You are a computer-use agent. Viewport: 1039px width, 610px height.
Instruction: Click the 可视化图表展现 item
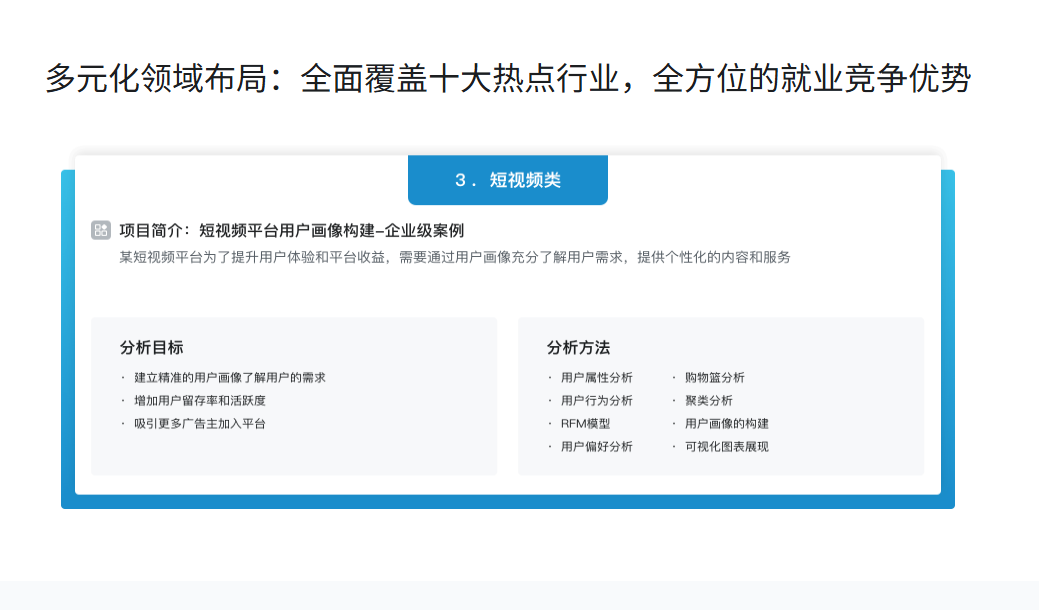[x=726, y=447]
